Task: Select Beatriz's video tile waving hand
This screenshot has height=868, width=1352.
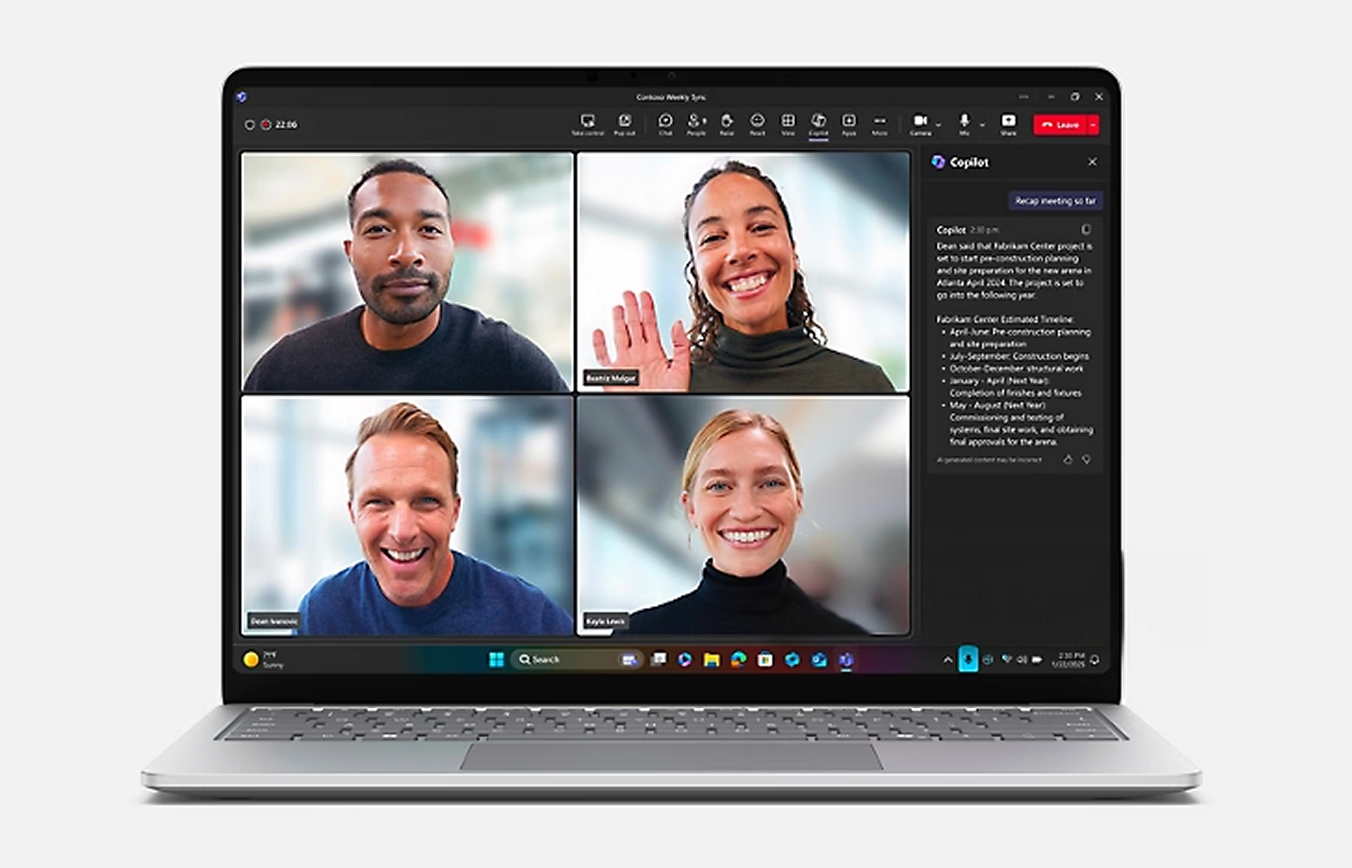Action: [744, 271]
